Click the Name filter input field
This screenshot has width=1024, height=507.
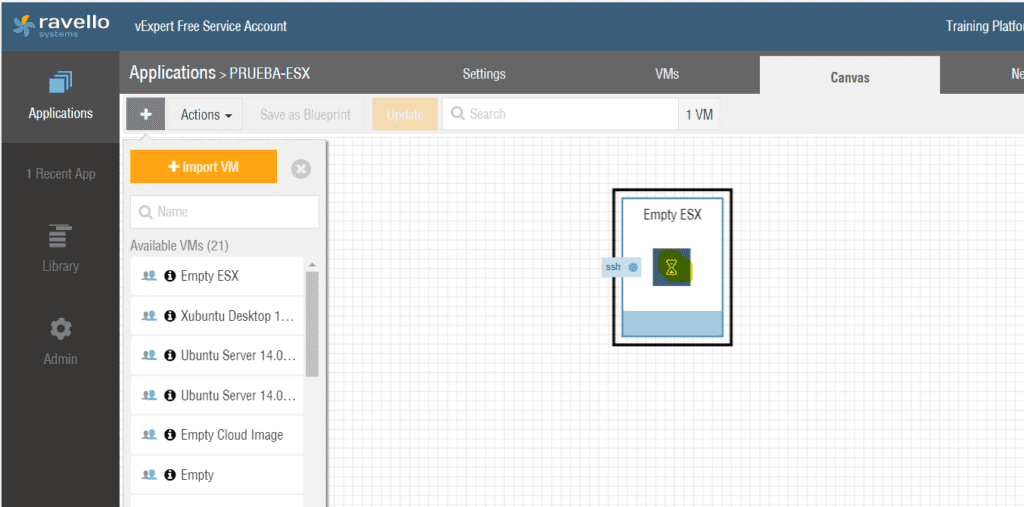click(225, 212)
